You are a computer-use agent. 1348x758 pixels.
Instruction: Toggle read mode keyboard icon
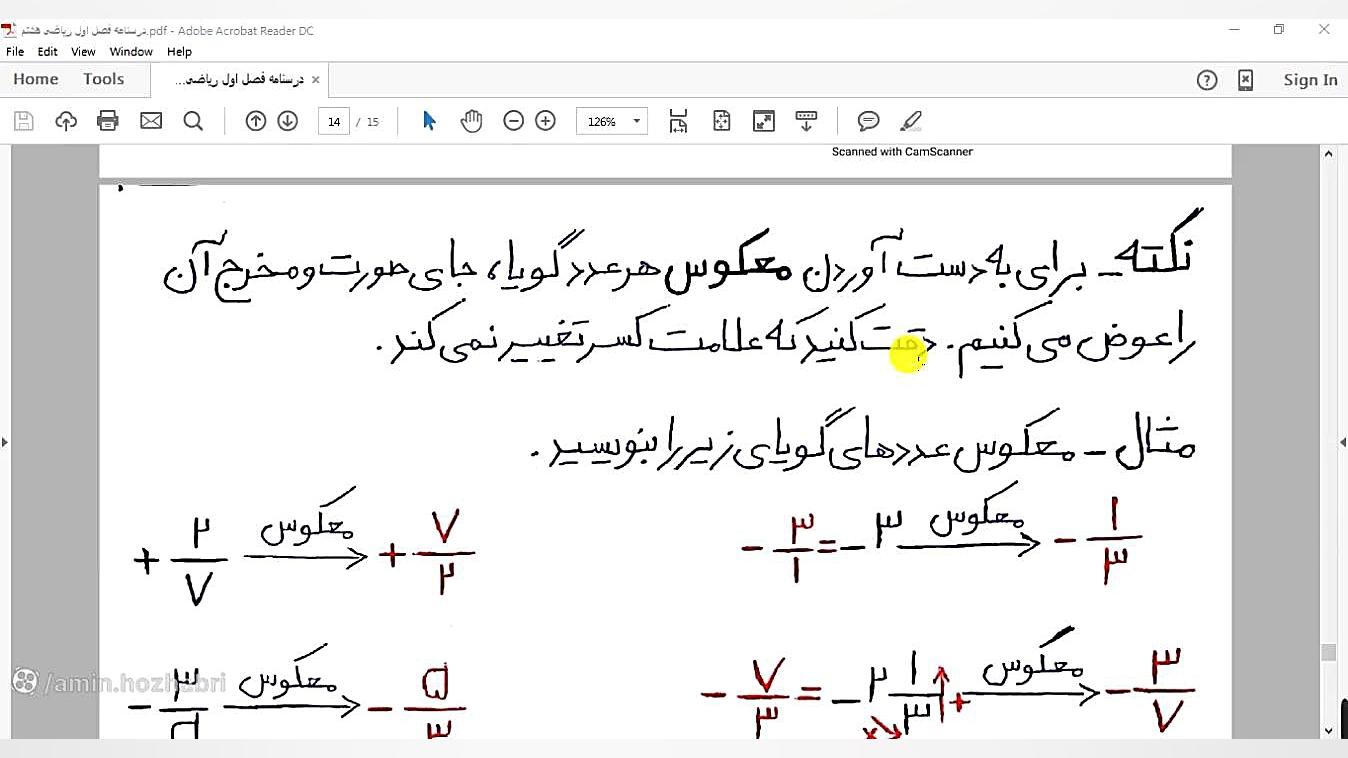coord(806,121)
